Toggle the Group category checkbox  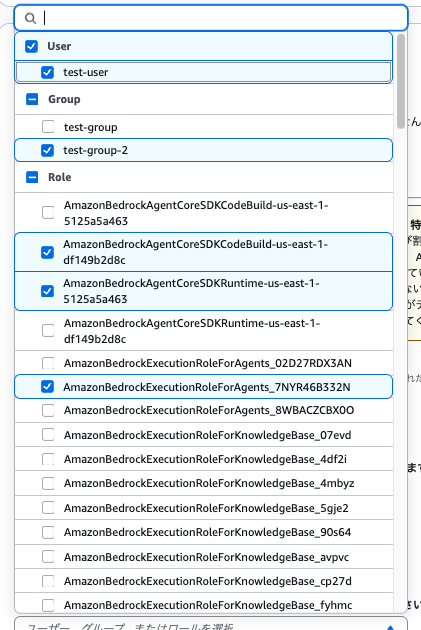(32, 99)
